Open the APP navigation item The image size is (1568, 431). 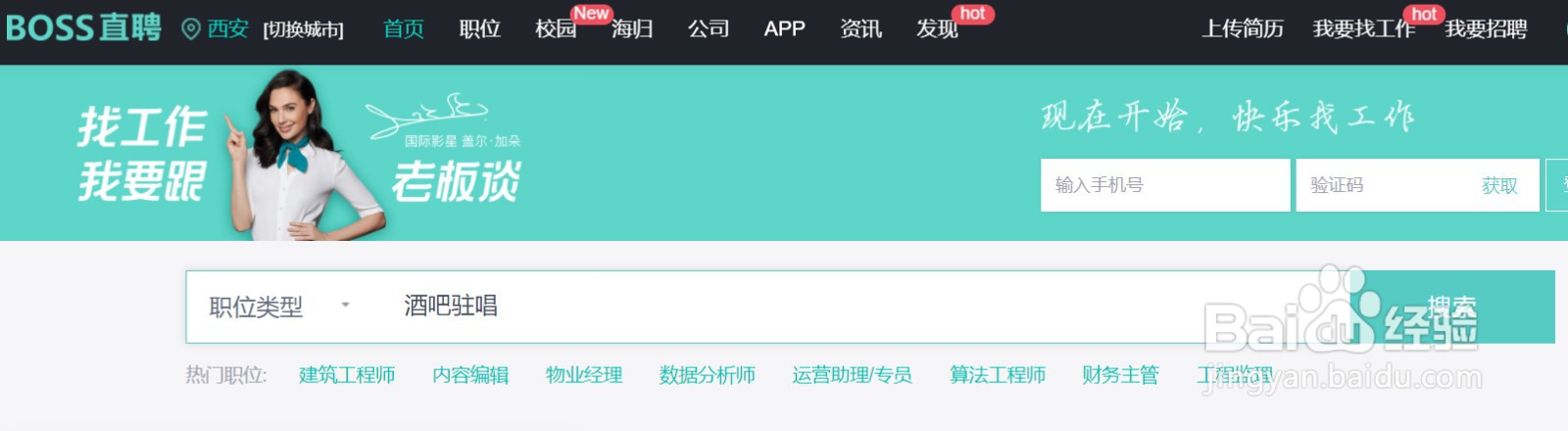[785, 29]
